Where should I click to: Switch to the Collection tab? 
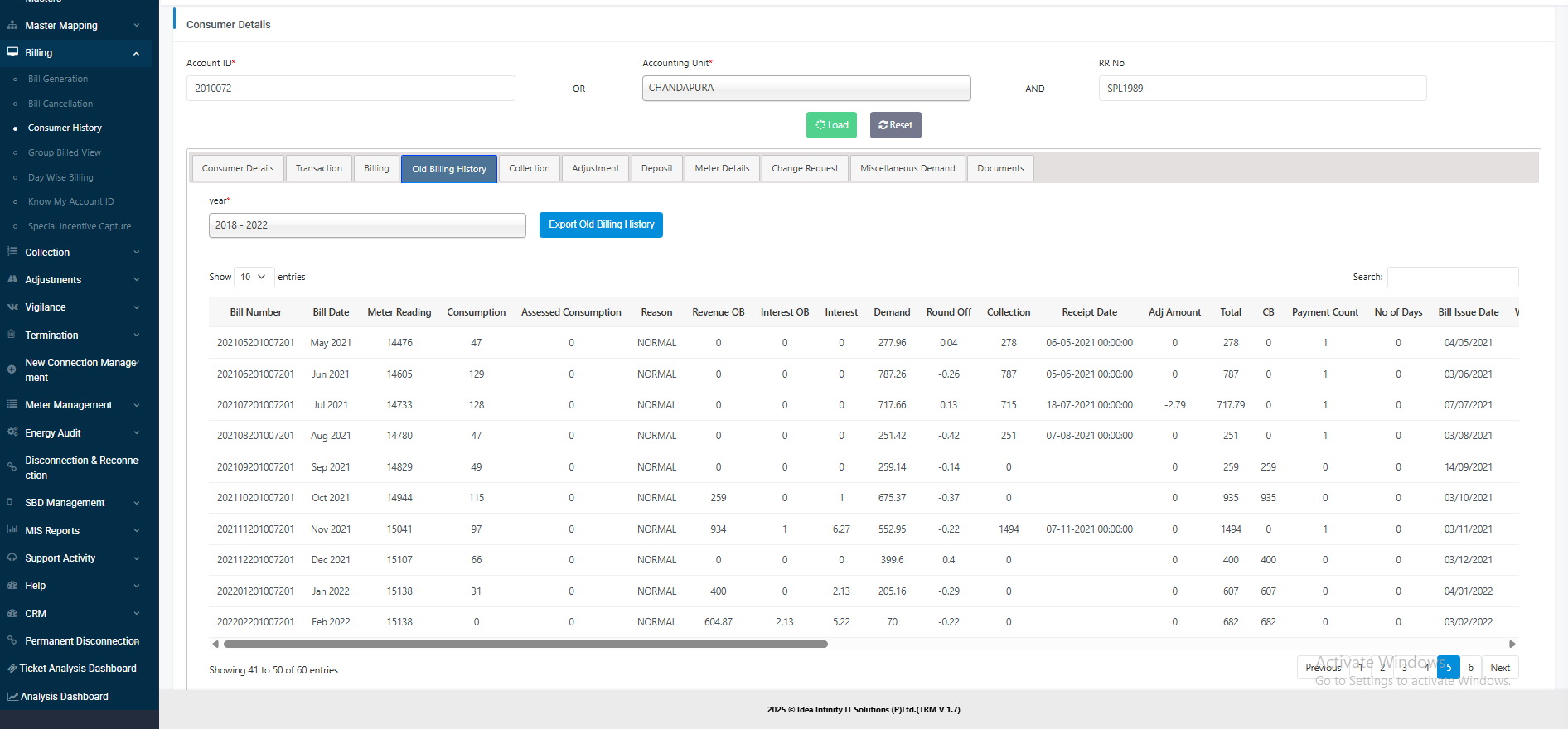pyautogui.click(x=530, y=168)
